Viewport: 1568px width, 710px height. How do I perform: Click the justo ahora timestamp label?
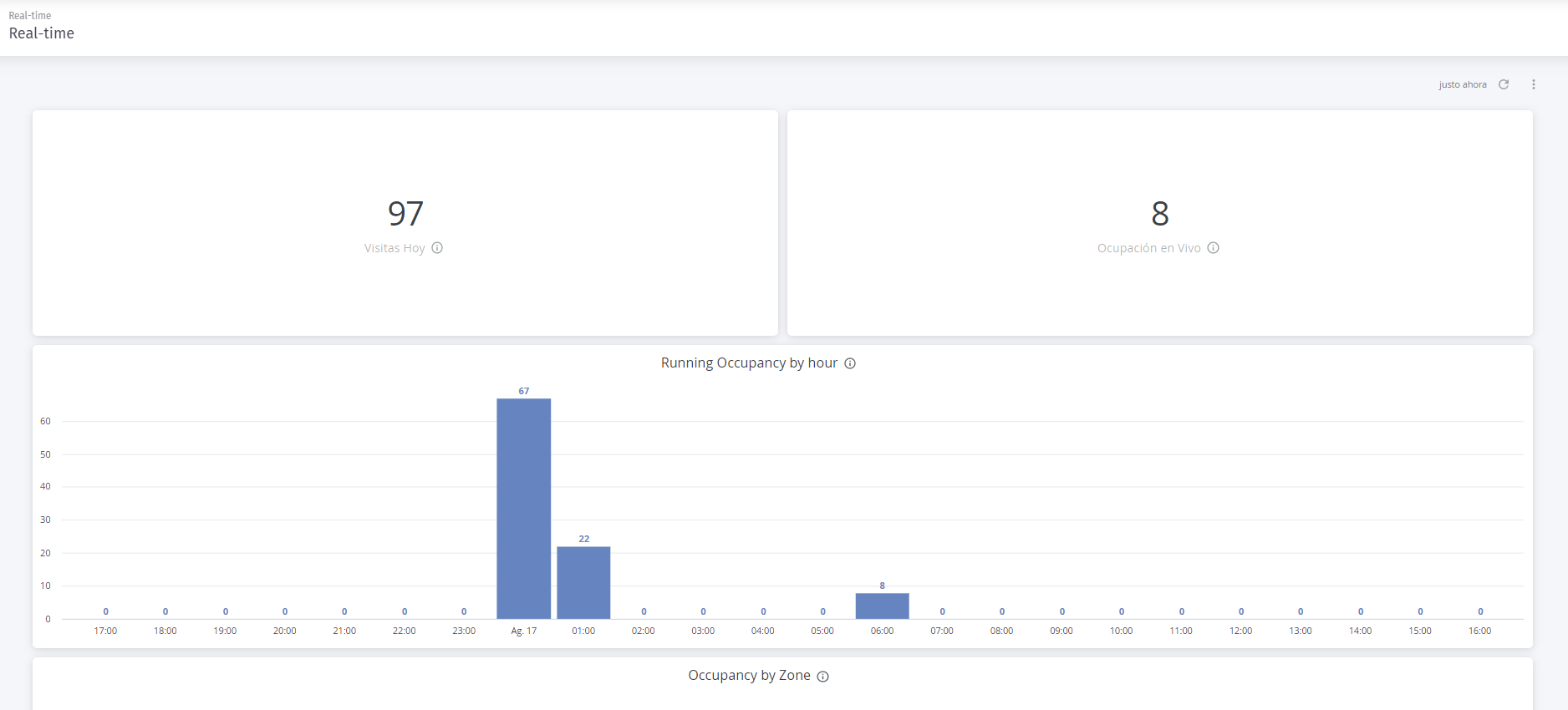click(1463, 84)
